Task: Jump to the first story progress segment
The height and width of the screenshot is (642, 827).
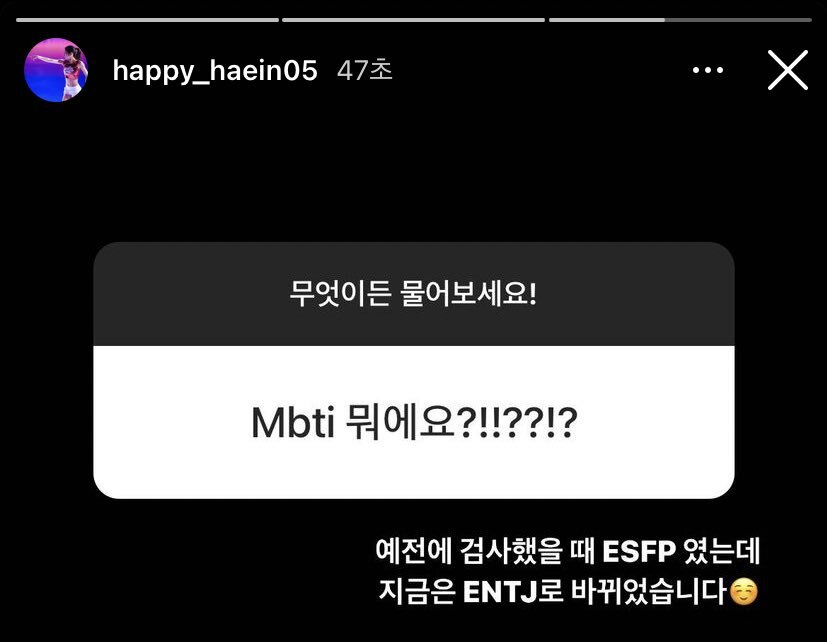Action: pyautogui.click(x=147, y=20)
